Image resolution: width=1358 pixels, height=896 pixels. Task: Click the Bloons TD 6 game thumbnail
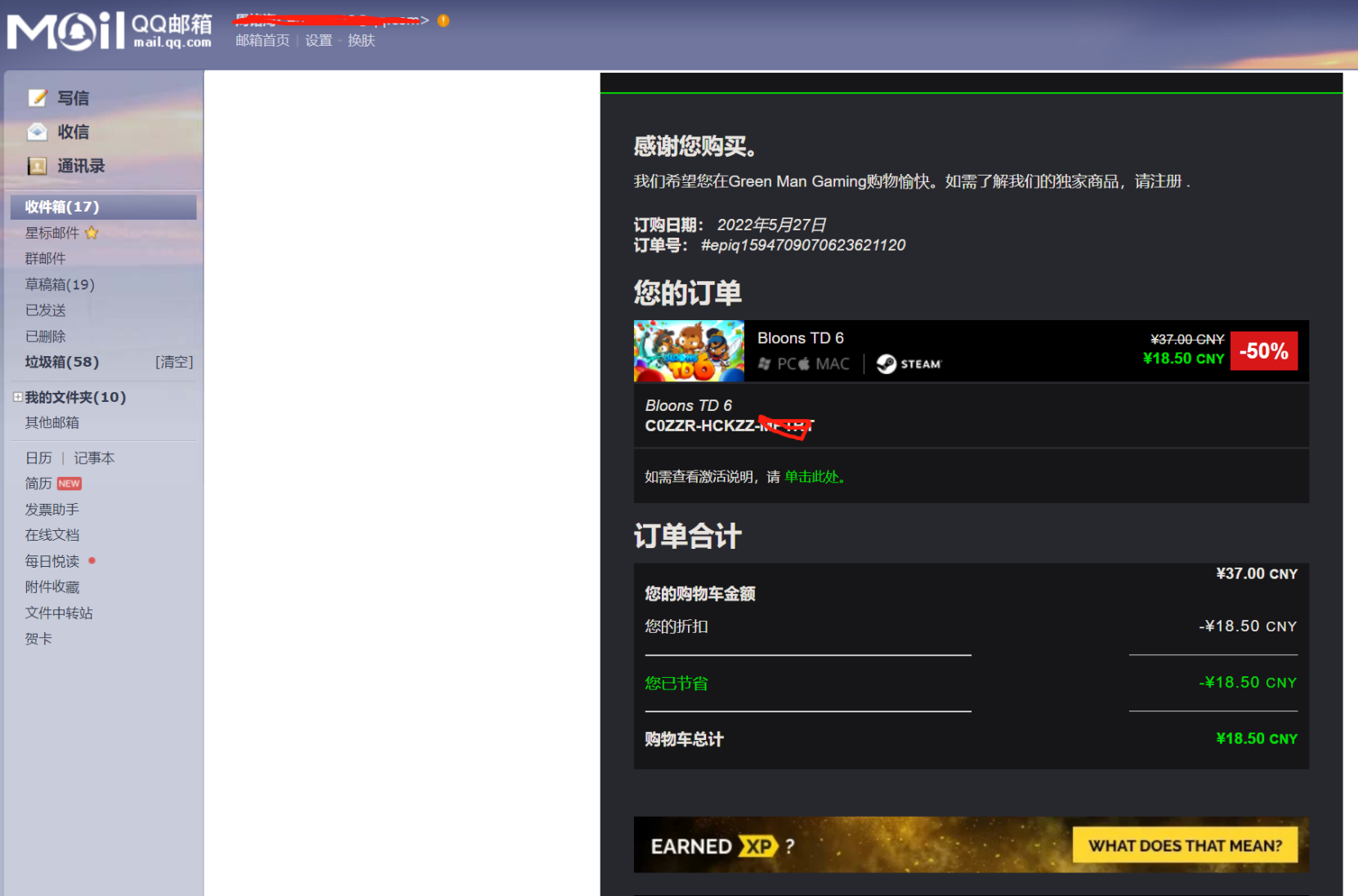tap(689, 351)
